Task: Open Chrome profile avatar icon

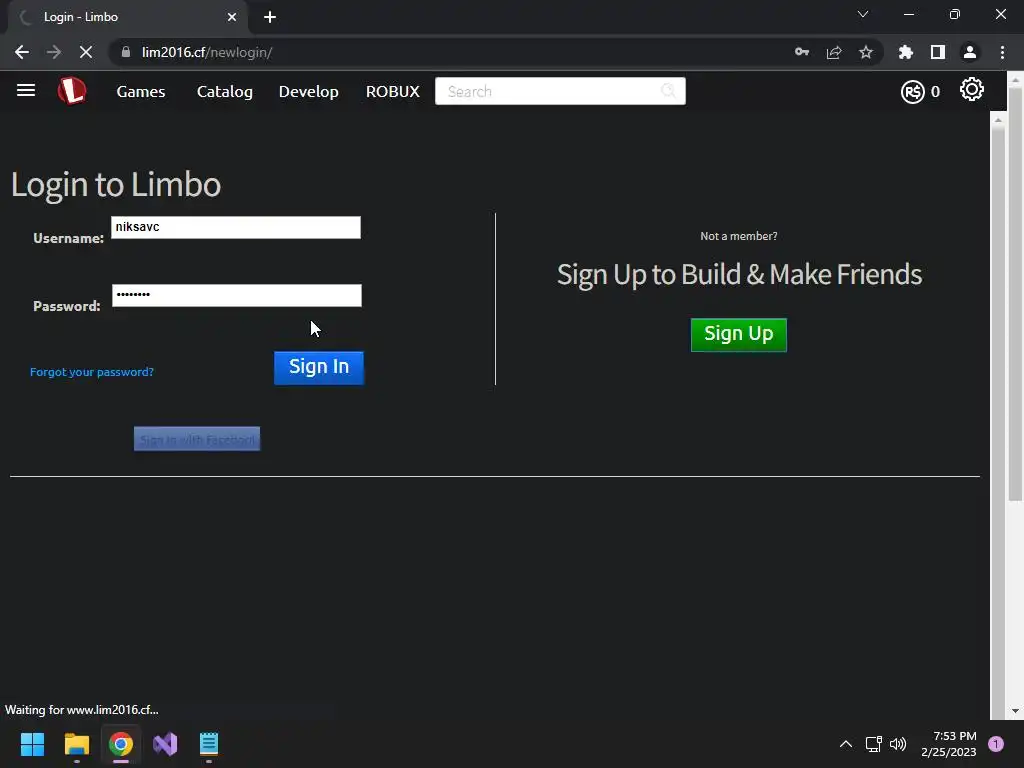Action: click(x=970, y=52)
